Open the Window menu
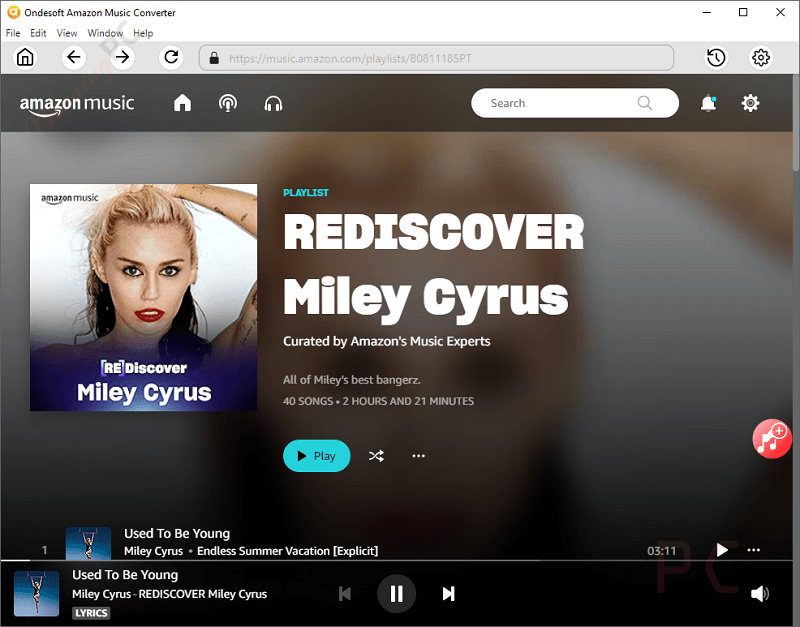The image size is (800, 627). [105, 33]
